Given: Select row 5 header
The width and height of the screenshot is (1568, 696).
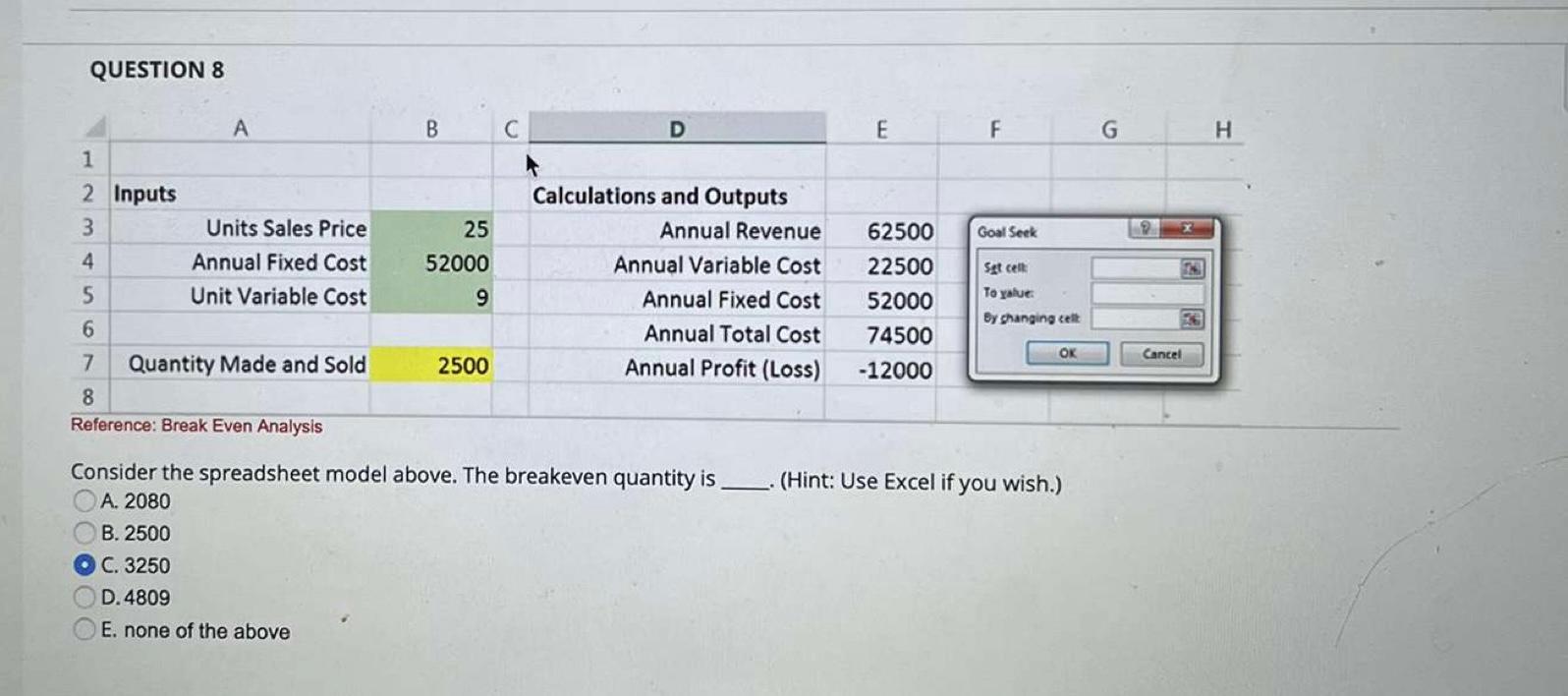Looking at the screenshot, I should pos(87,296).
